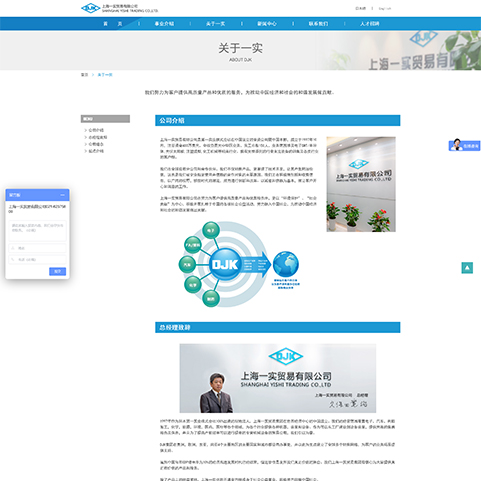Select the last link in sidebar MENU
The height and width of the screenshot is (481, 481).
96,151
